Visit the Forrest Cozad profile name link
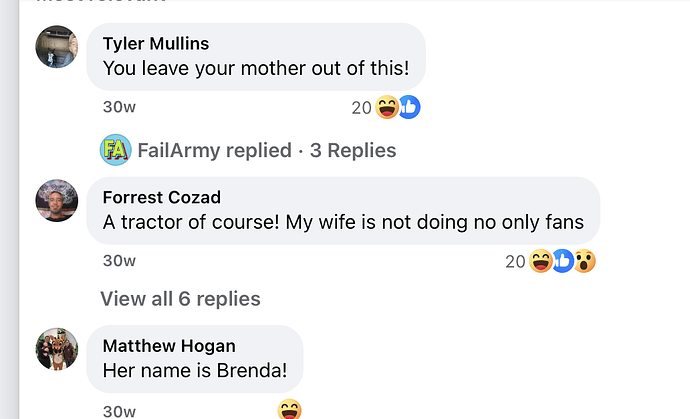The width and height of the screenshot is (690, 419). 161,197
